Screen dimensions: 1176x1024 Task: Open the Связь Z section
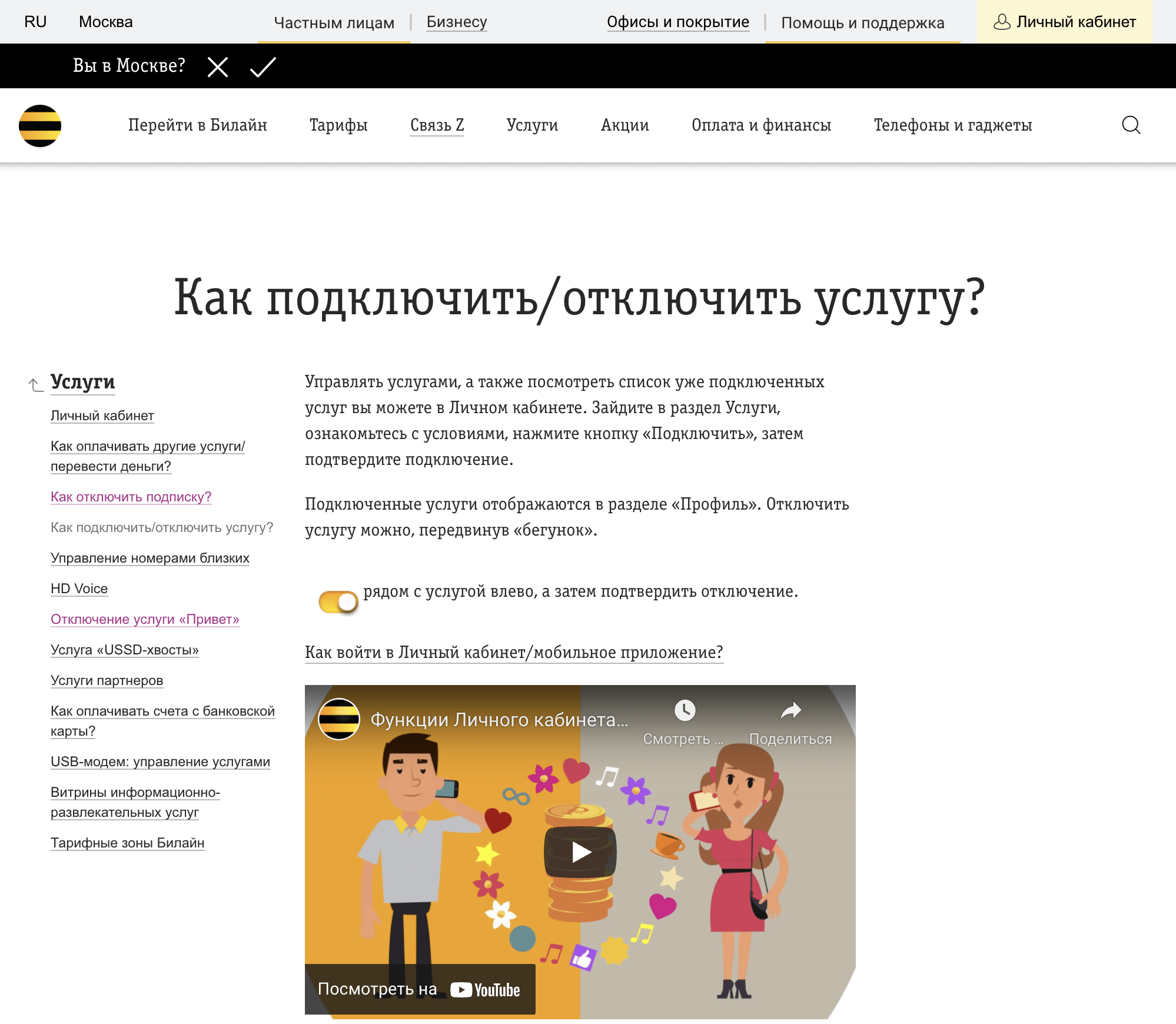click(x=437, y=125)
